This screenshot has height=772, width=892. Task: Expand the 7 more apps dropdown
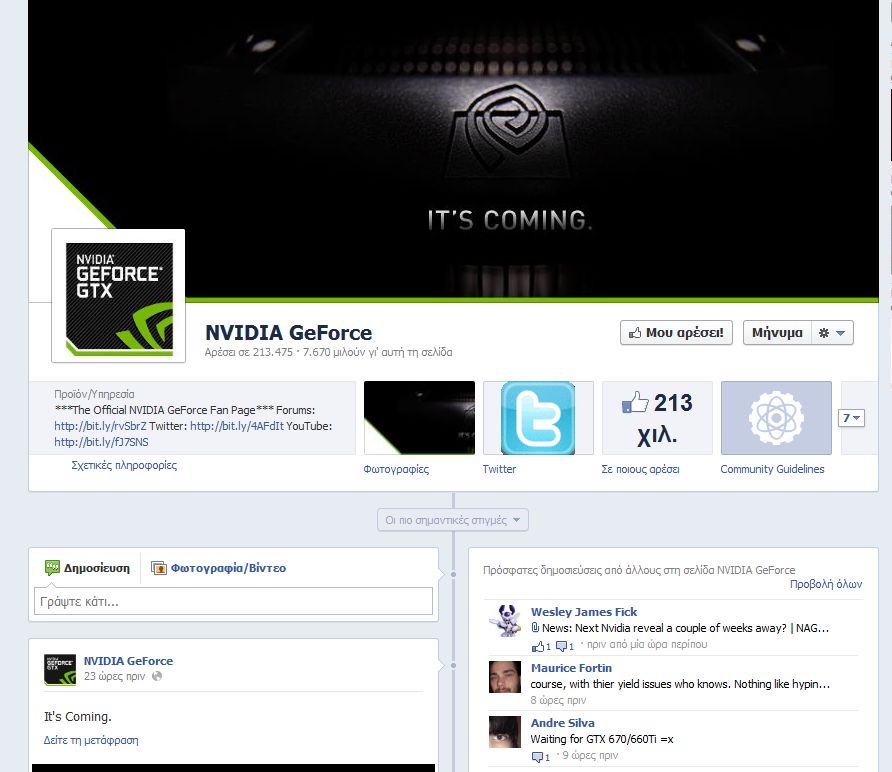tap(851, 418)
